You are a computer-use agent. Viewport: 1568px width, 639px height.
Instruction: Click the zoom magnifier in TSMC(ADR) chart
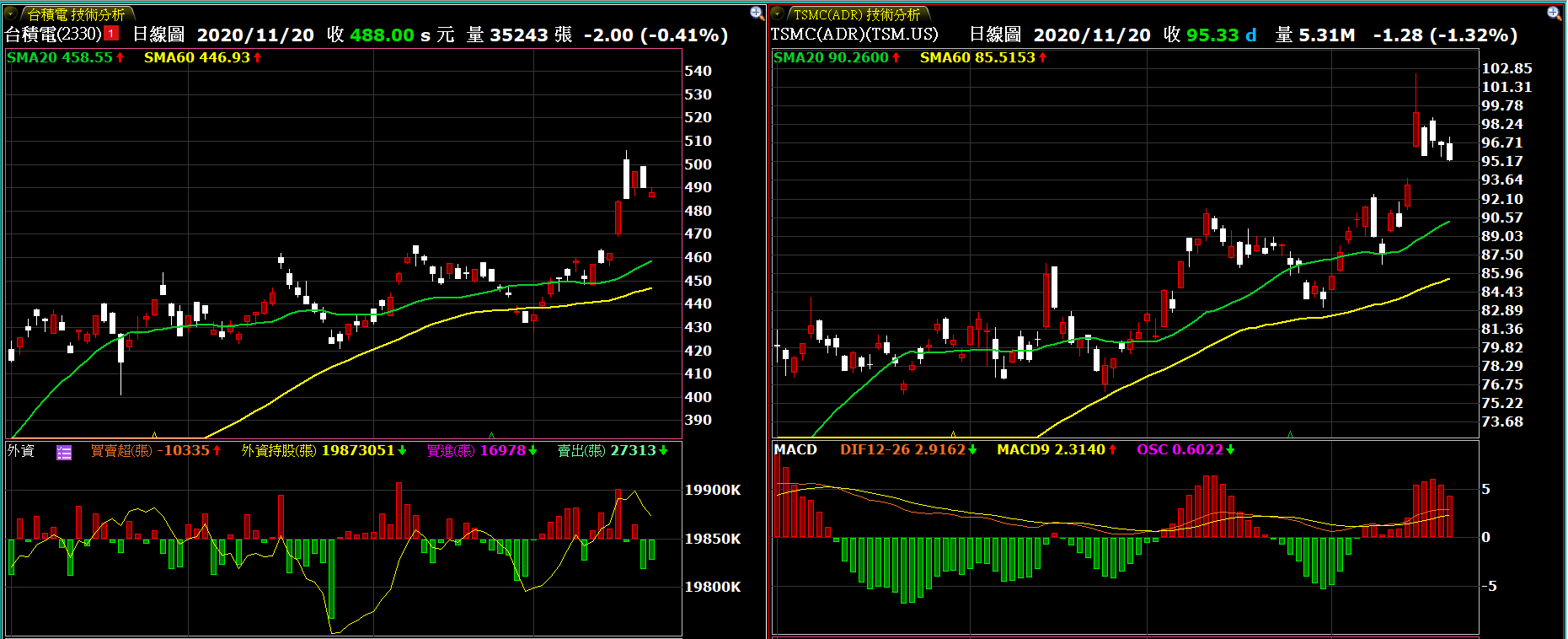[x=1555, y=13]
